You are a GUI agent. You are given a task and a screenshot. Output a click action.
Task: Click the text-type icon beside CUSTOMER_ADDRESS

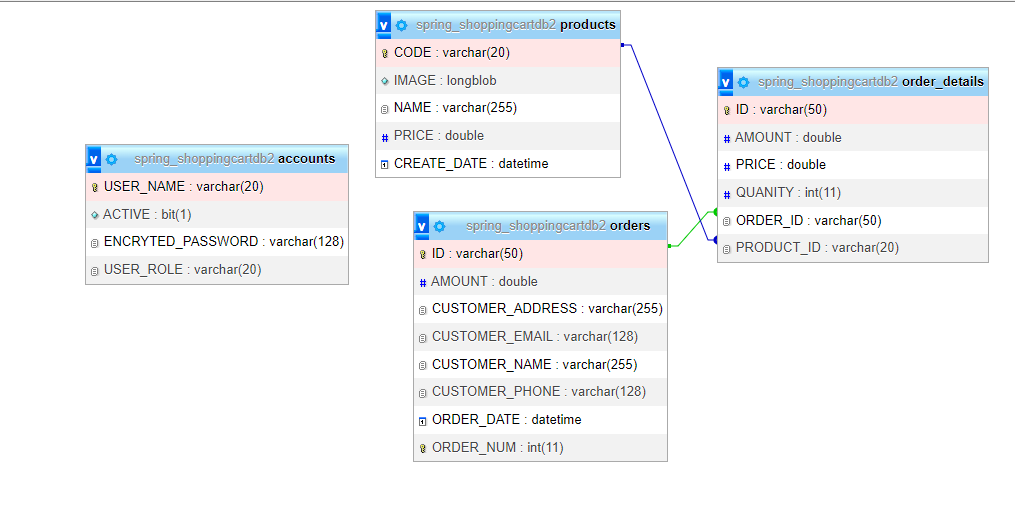pyautogui.click(x=423, y=310)
